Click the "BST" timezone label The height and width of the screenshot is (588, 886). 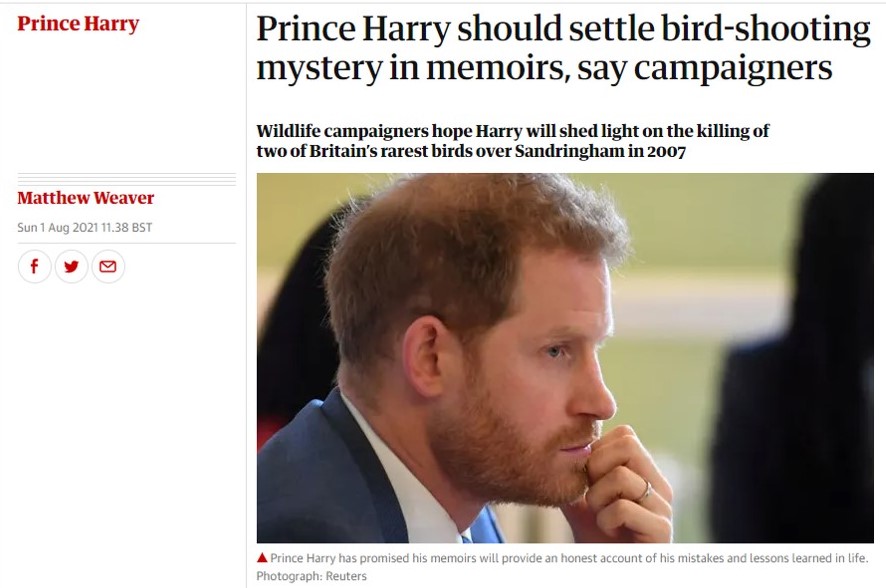141,228
